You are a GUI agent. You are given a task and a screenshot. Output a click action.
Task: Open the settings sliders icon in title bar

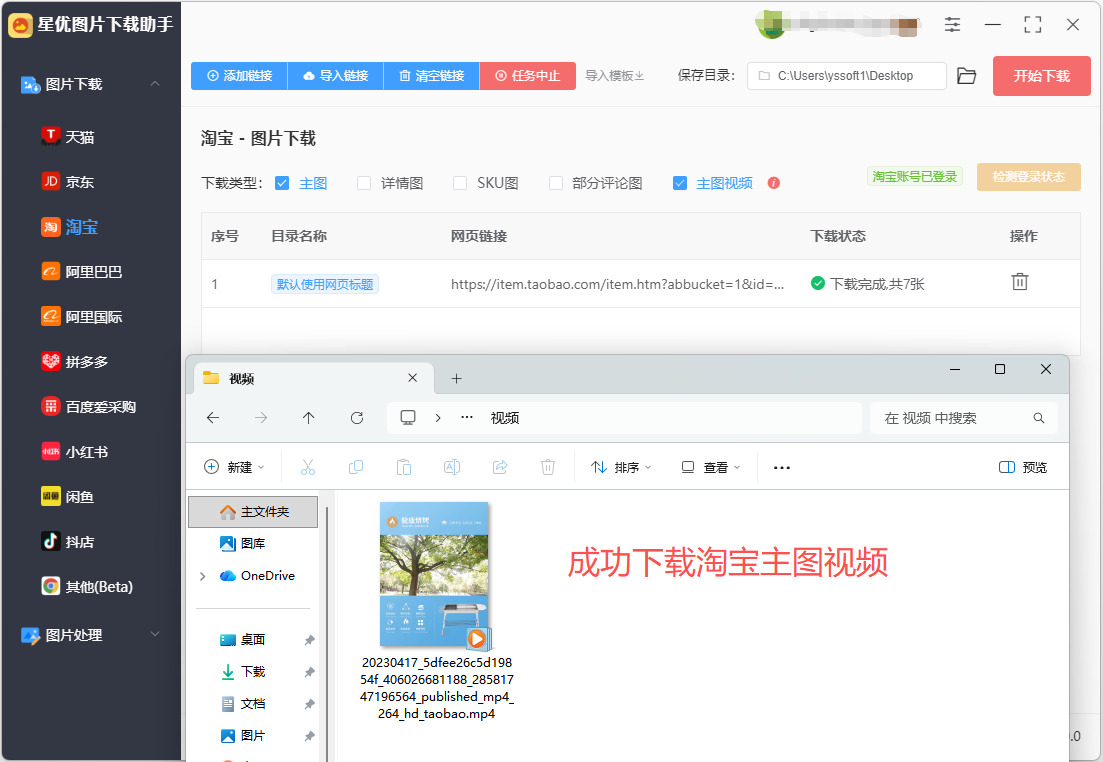(952, 25)
